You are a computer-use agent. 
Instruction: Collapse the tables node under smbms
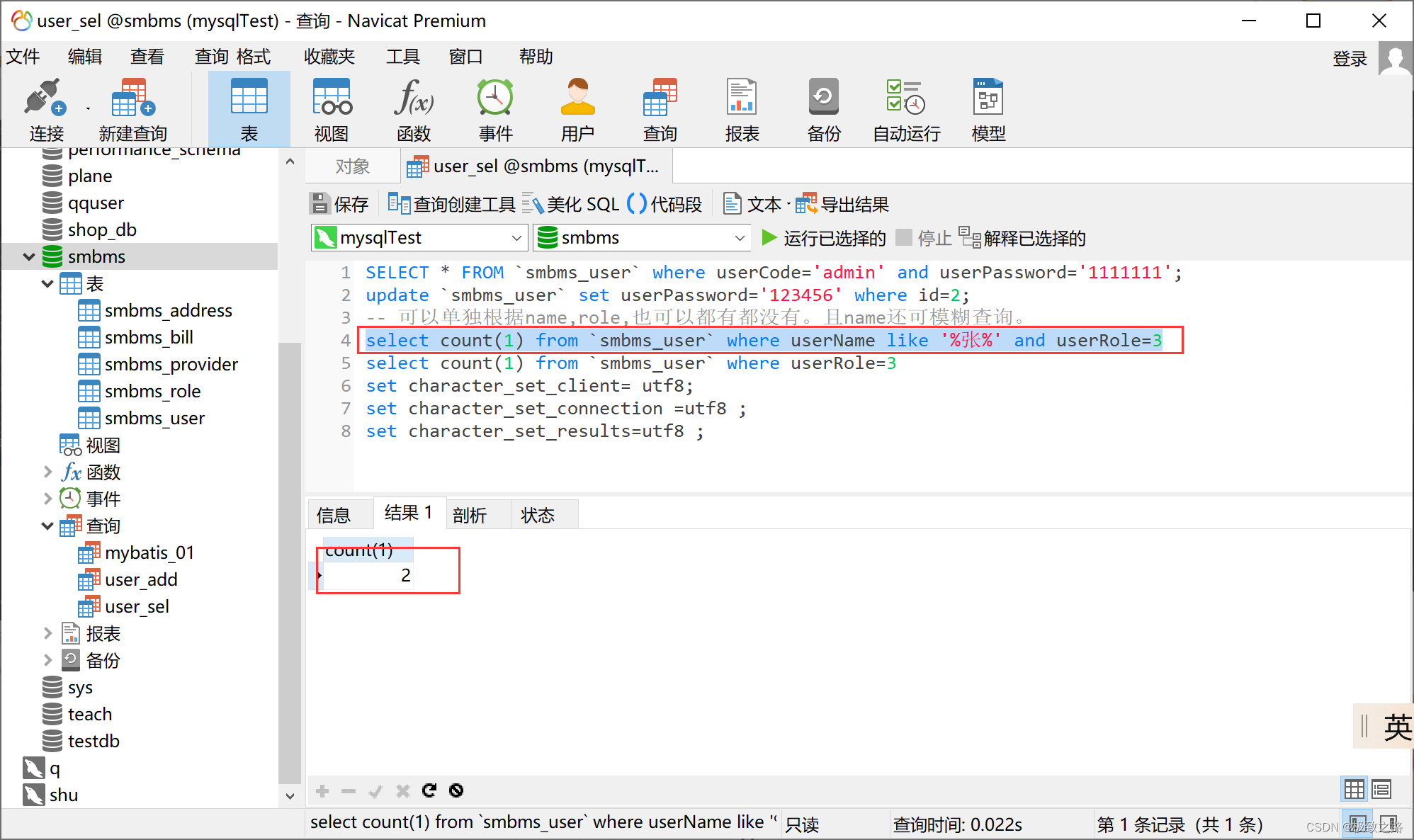(47, 284)
